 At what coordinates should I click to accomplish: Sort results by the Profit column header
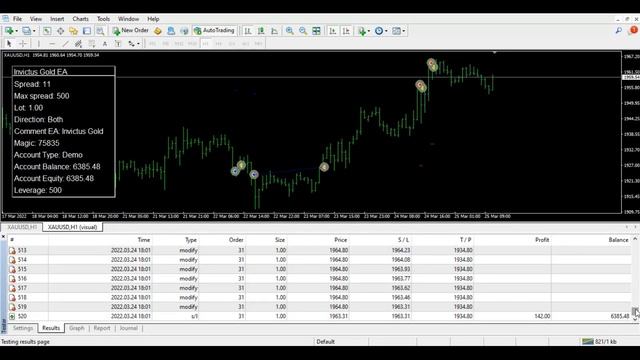click(x=542, y=240)
